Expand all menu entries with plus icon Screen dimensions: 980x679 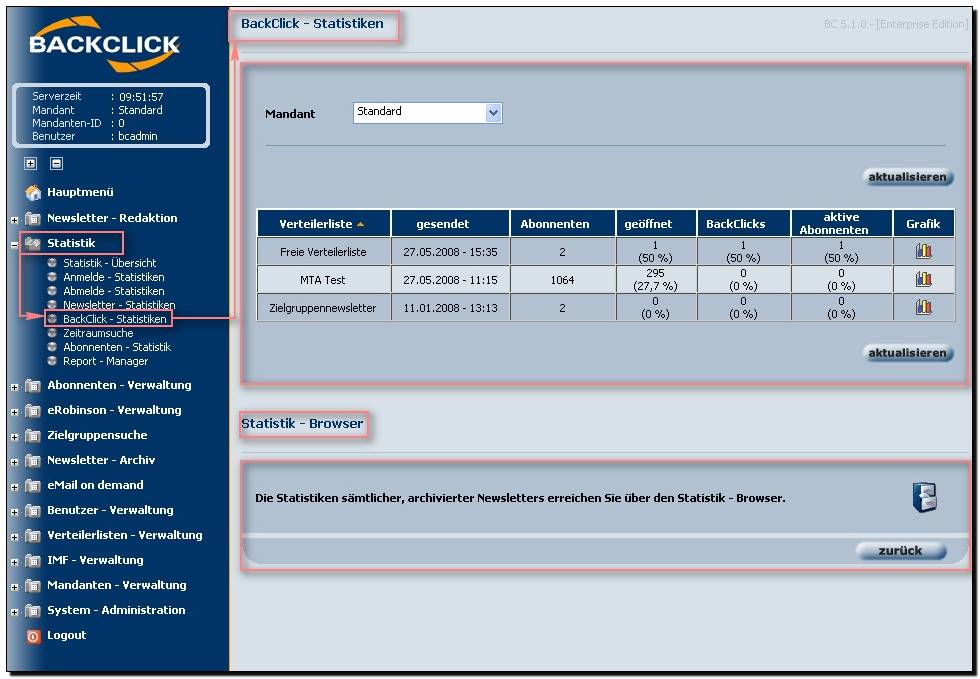pyautogui.click(x=31, y=164)
